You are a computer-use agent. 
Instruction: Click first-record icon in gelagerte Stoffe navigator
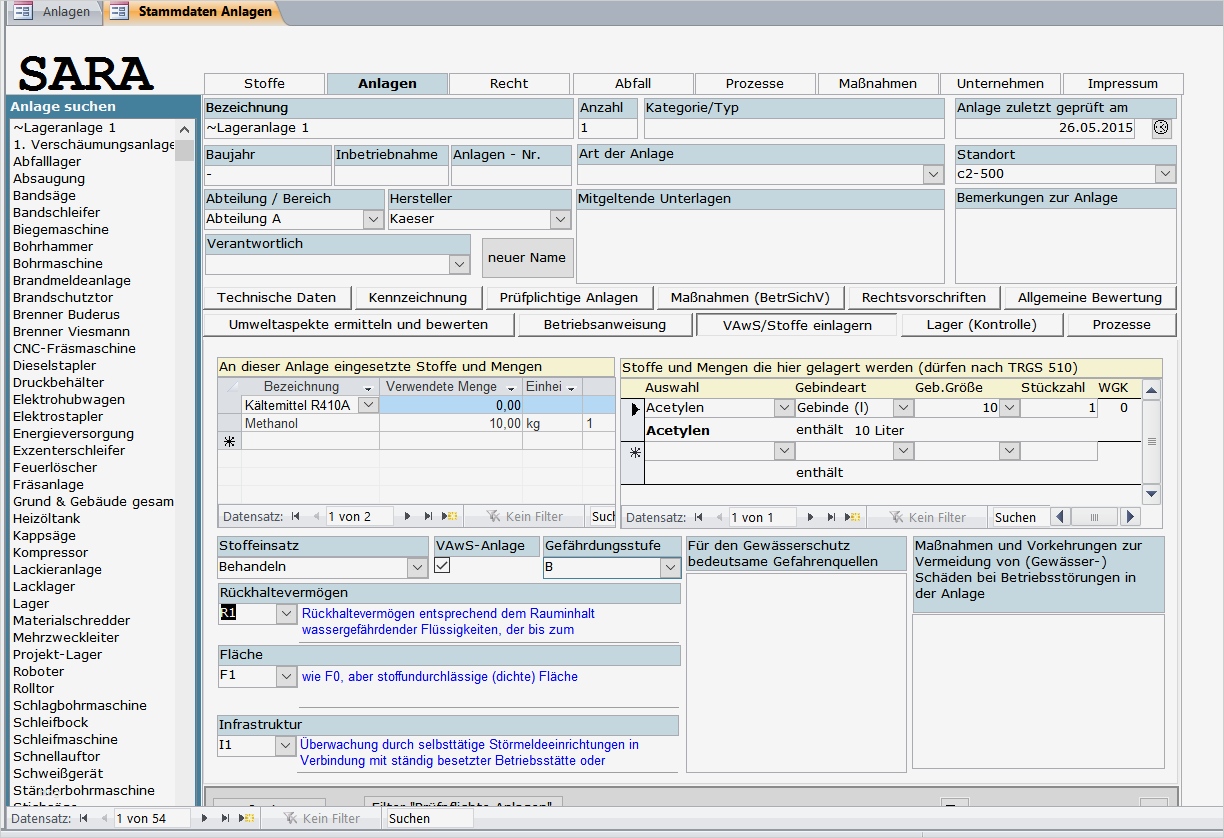pyautogui.click(x=697, y=518)
